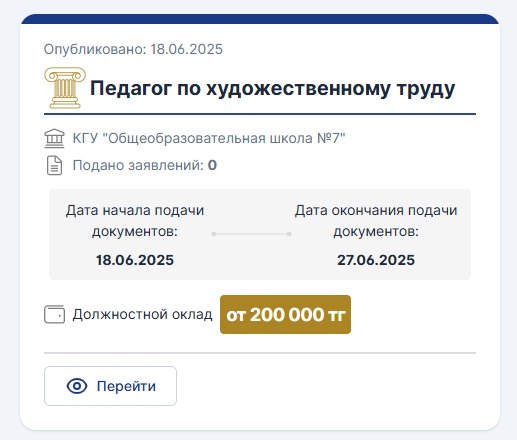Click the timeline connector between the dates
Image resolution: width=517 pixels, height=440 pixels.
click(252, 234)
